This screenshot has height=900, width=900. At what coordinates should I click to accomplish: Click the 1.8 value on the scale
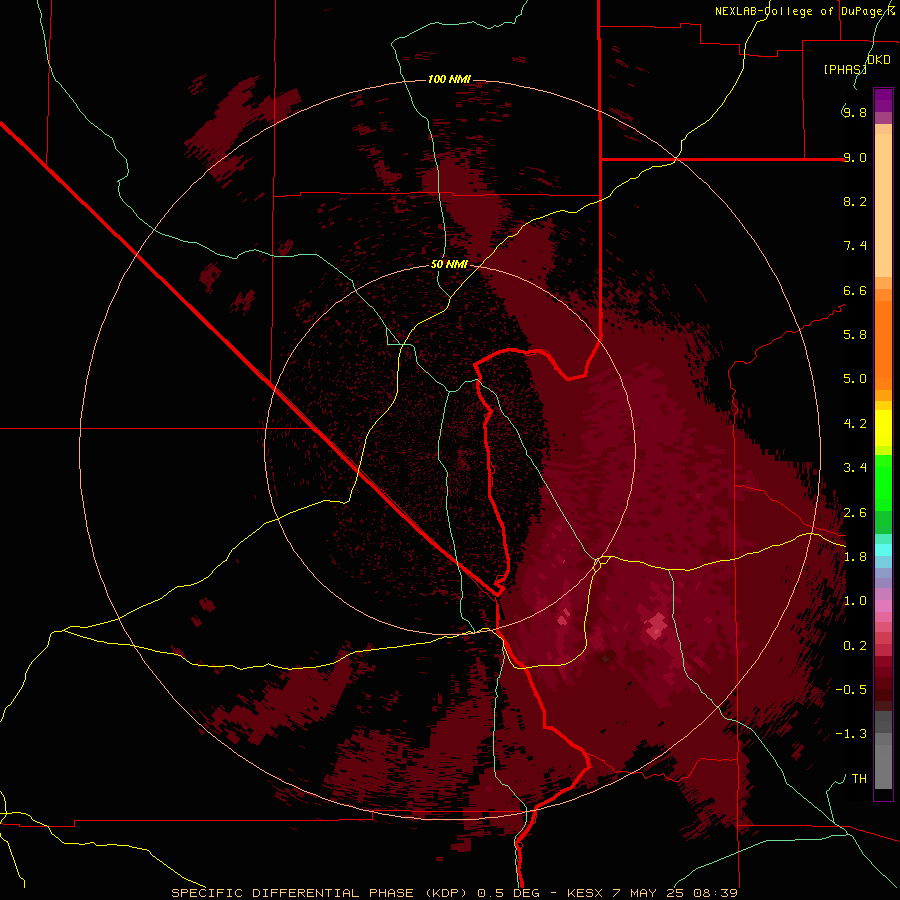[855, 557]
